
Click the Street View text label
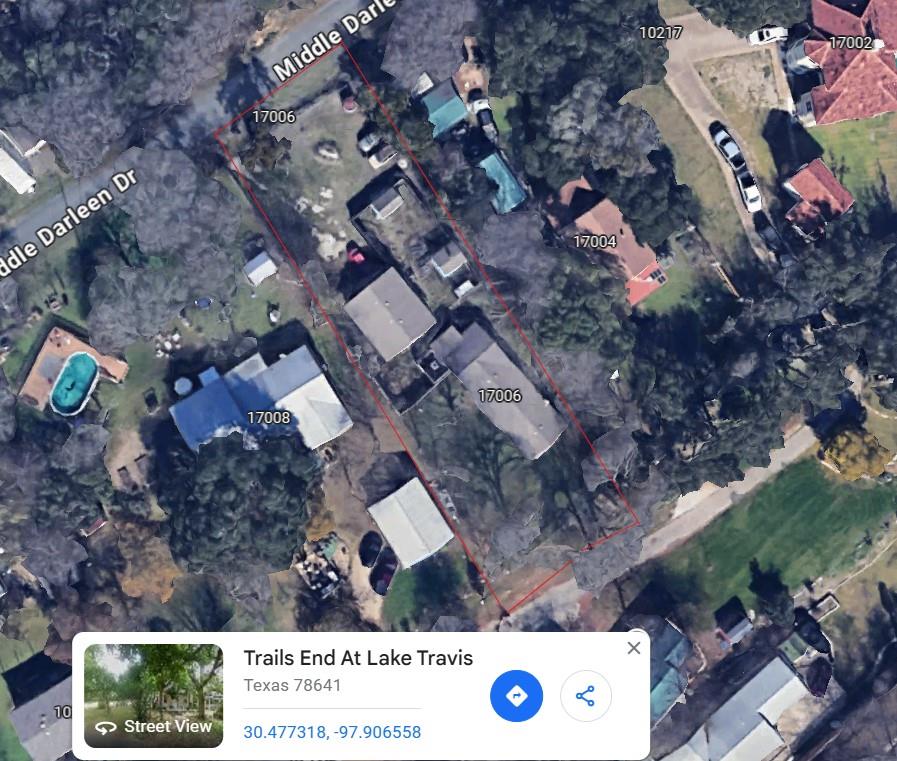pos(168,726)
